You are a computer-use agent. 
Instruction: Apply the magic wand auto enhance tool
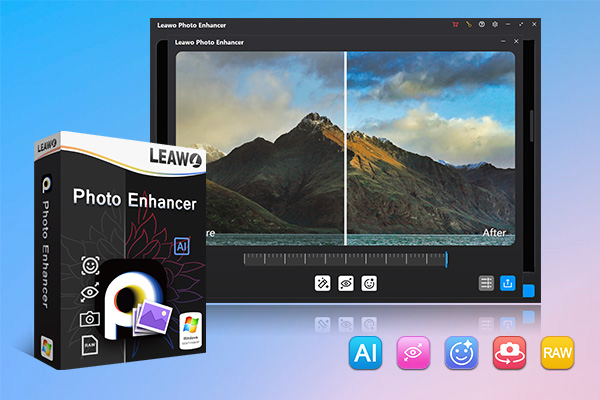tap(323, 284)
